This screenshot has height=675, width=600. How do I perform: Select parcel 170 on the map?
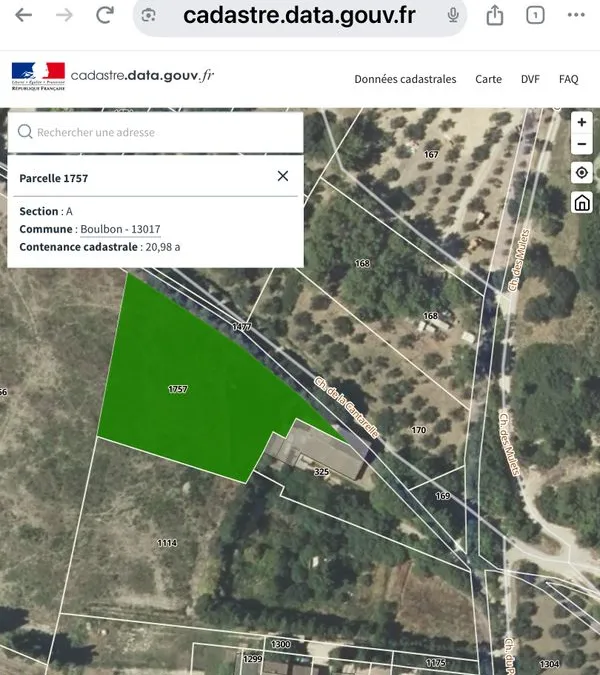(x=418, y=430)
